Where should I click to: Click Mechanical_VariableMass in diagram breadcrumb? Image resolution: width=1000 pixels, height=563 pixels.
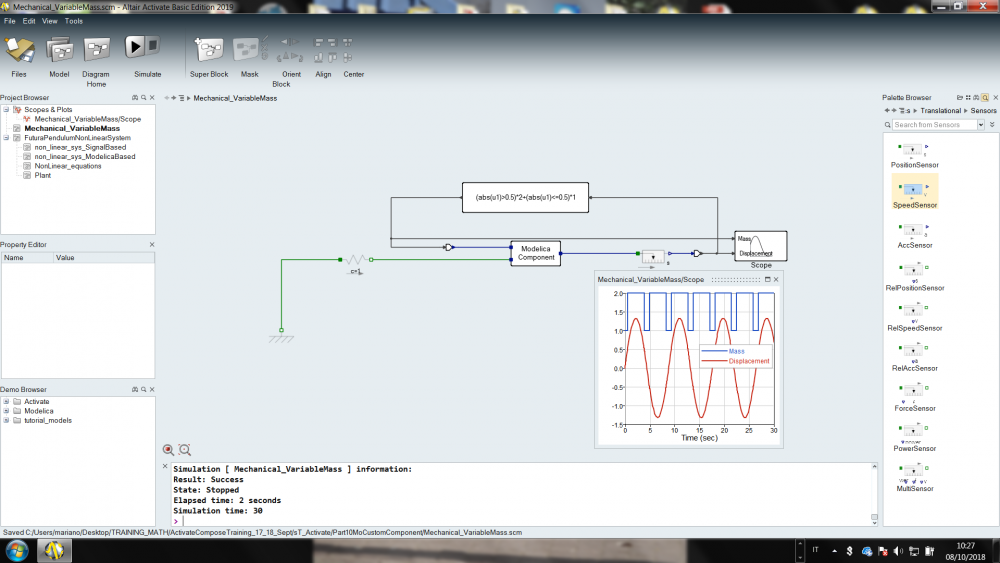tap(235, 98)
